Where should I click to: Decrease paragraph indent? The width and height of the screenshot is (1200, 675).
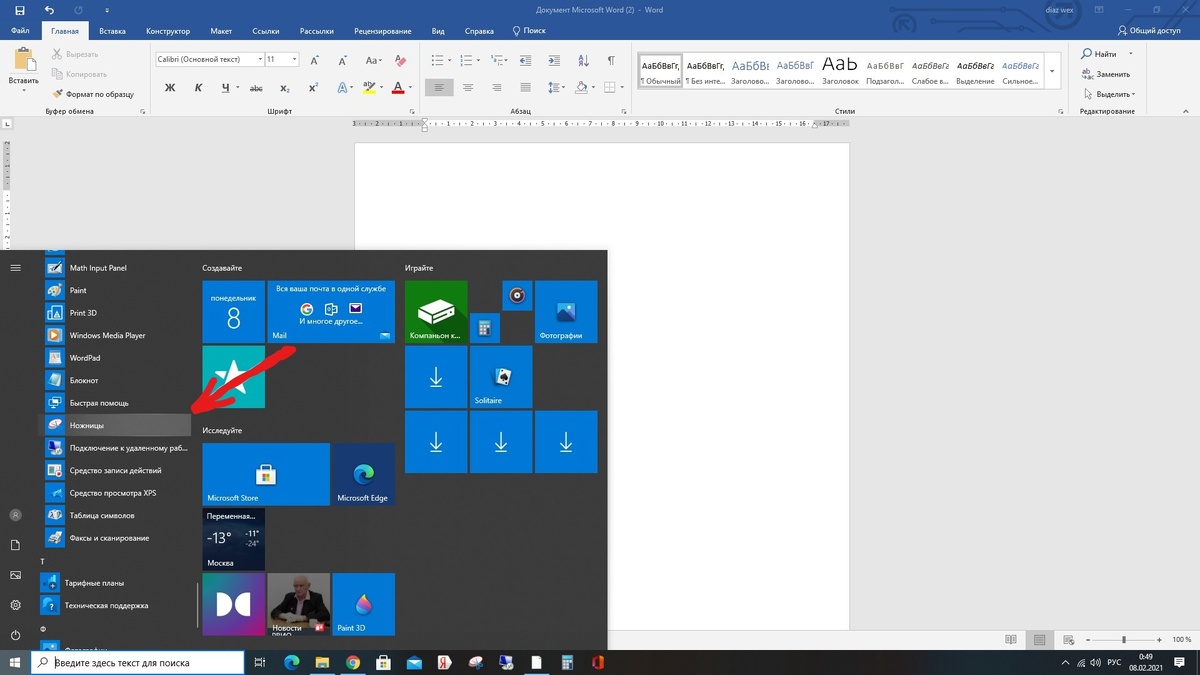click(x=526, y=60)
